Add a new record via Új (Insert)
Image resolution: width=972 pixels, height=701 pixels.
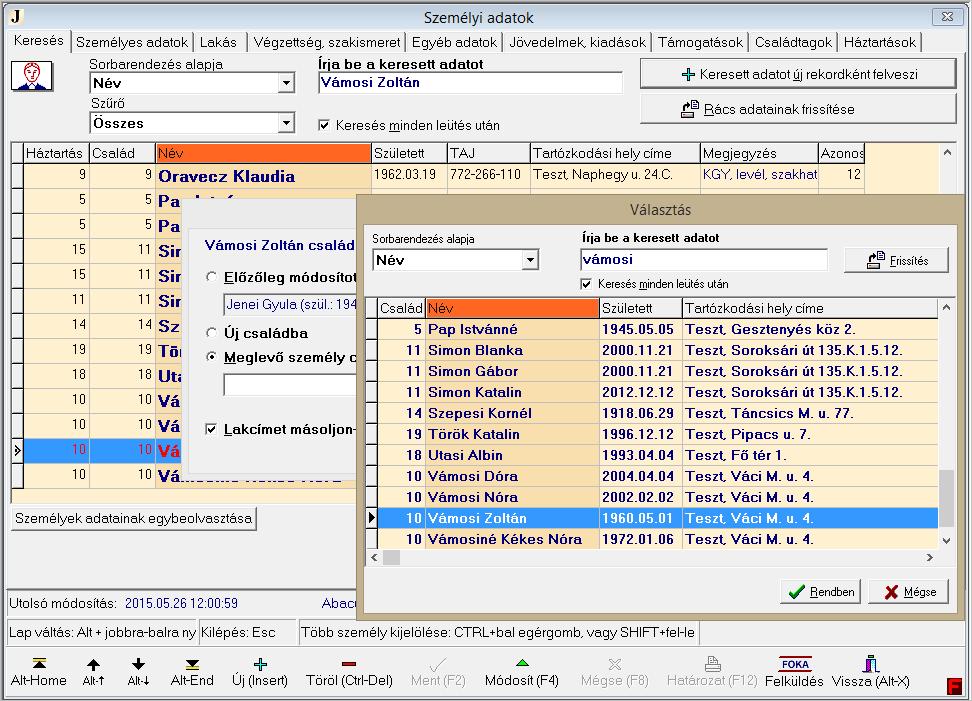point(260,672)
